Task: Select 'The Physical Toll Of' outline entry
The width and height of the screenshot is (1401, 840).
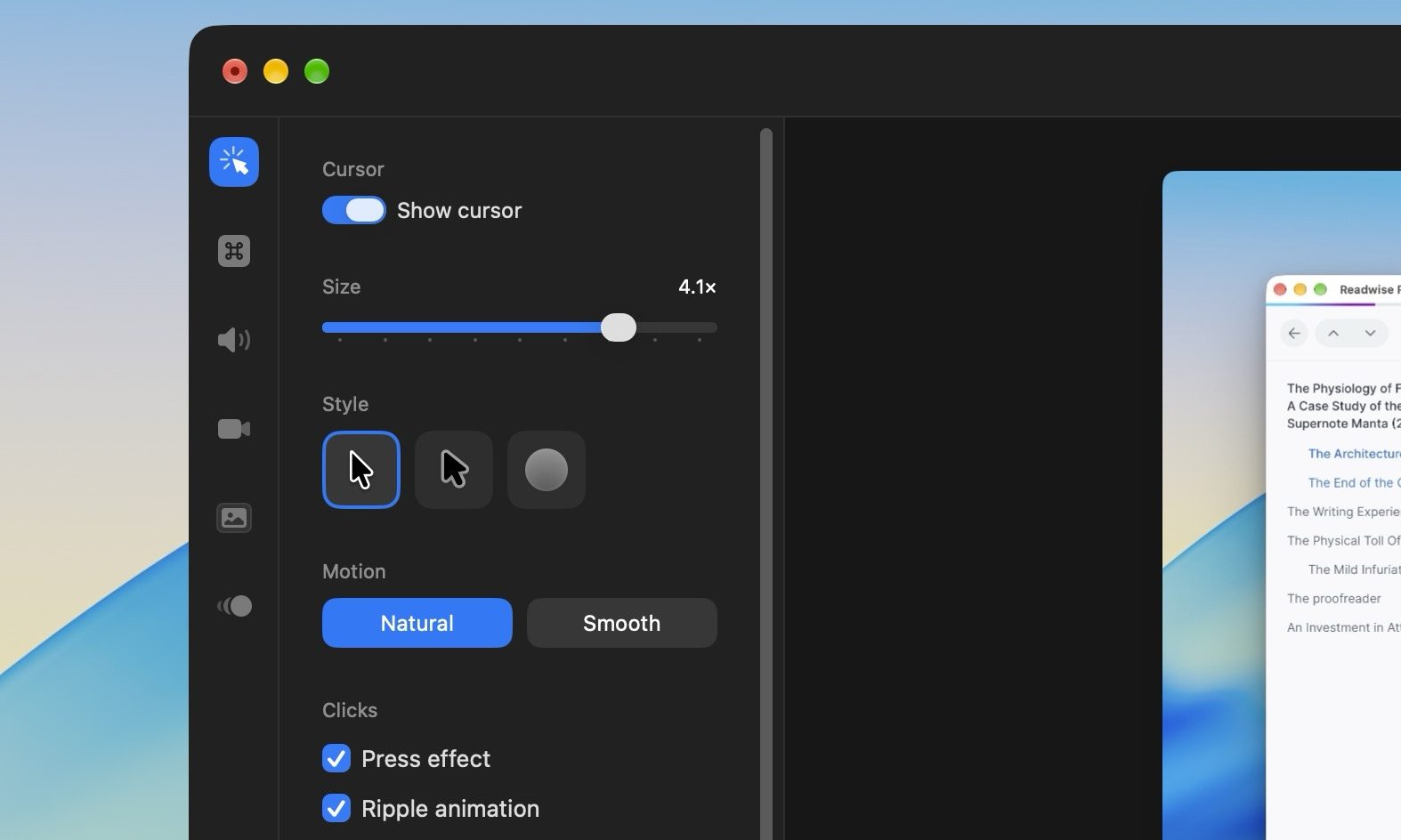Action: pos(1344,541)
